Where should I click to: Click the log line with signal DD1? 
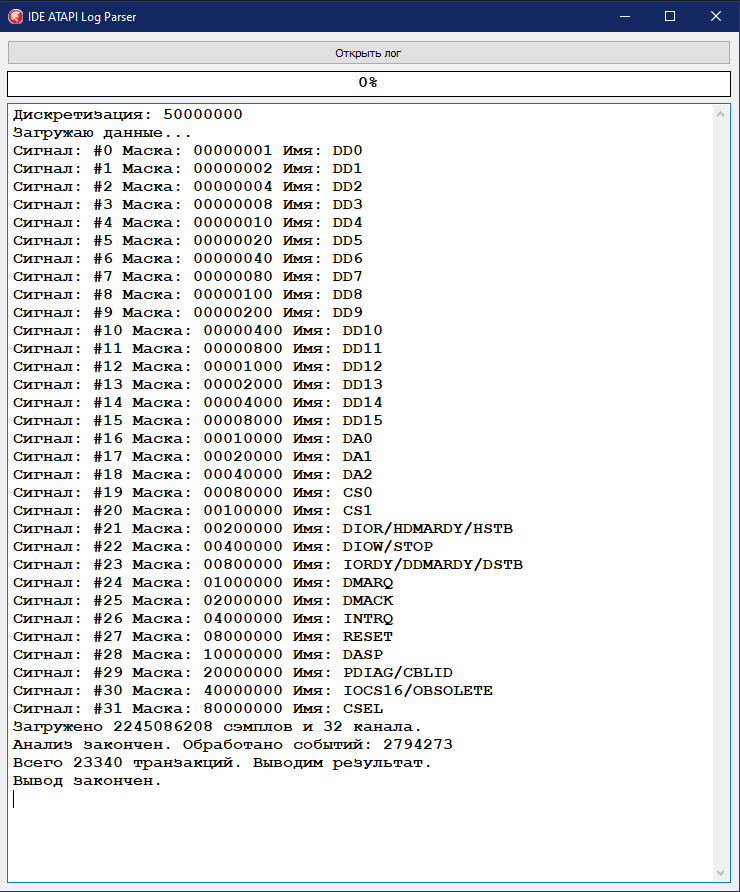188,168
